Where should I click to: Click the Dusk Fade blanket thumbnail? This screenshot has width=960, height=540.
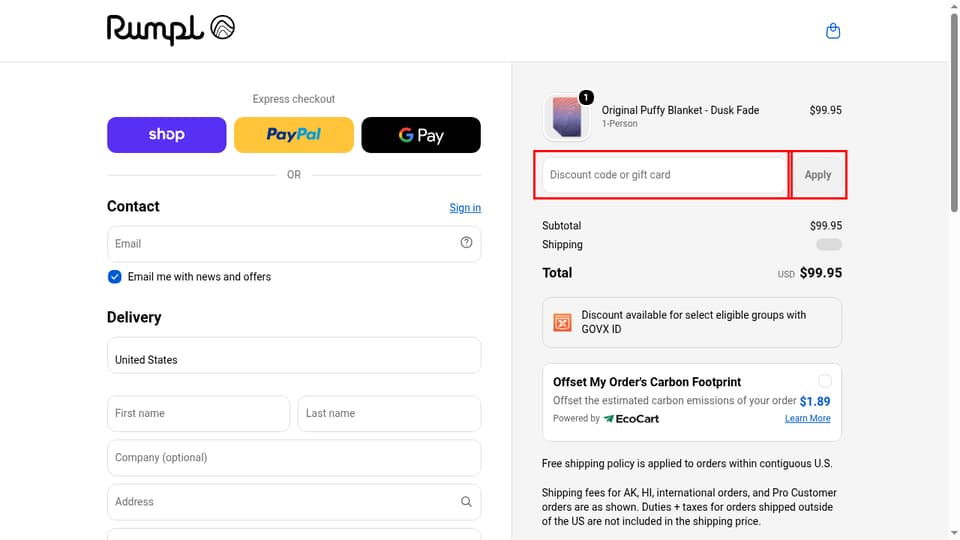point(567,116)
